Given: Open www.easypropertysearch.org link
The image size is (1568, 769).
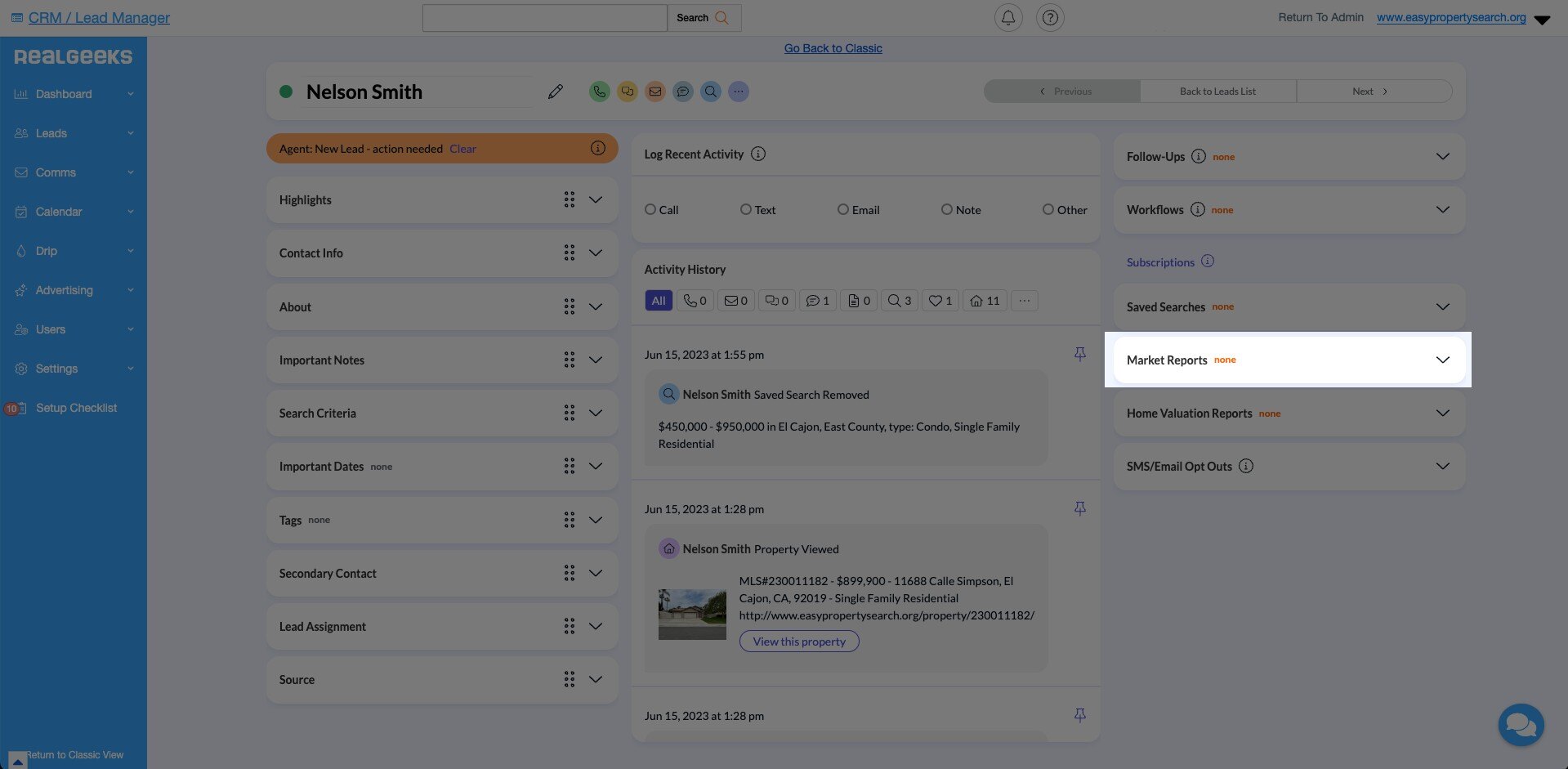Looking at the screenshot, I should (1451, 17).
